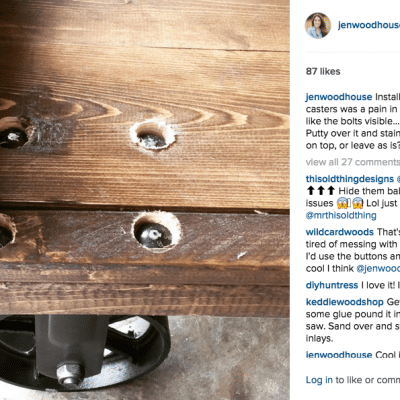The height and width of the screenshot is (400, 400).
Task: Expand view all 27 comments
Action: click(x=353, y=162)
